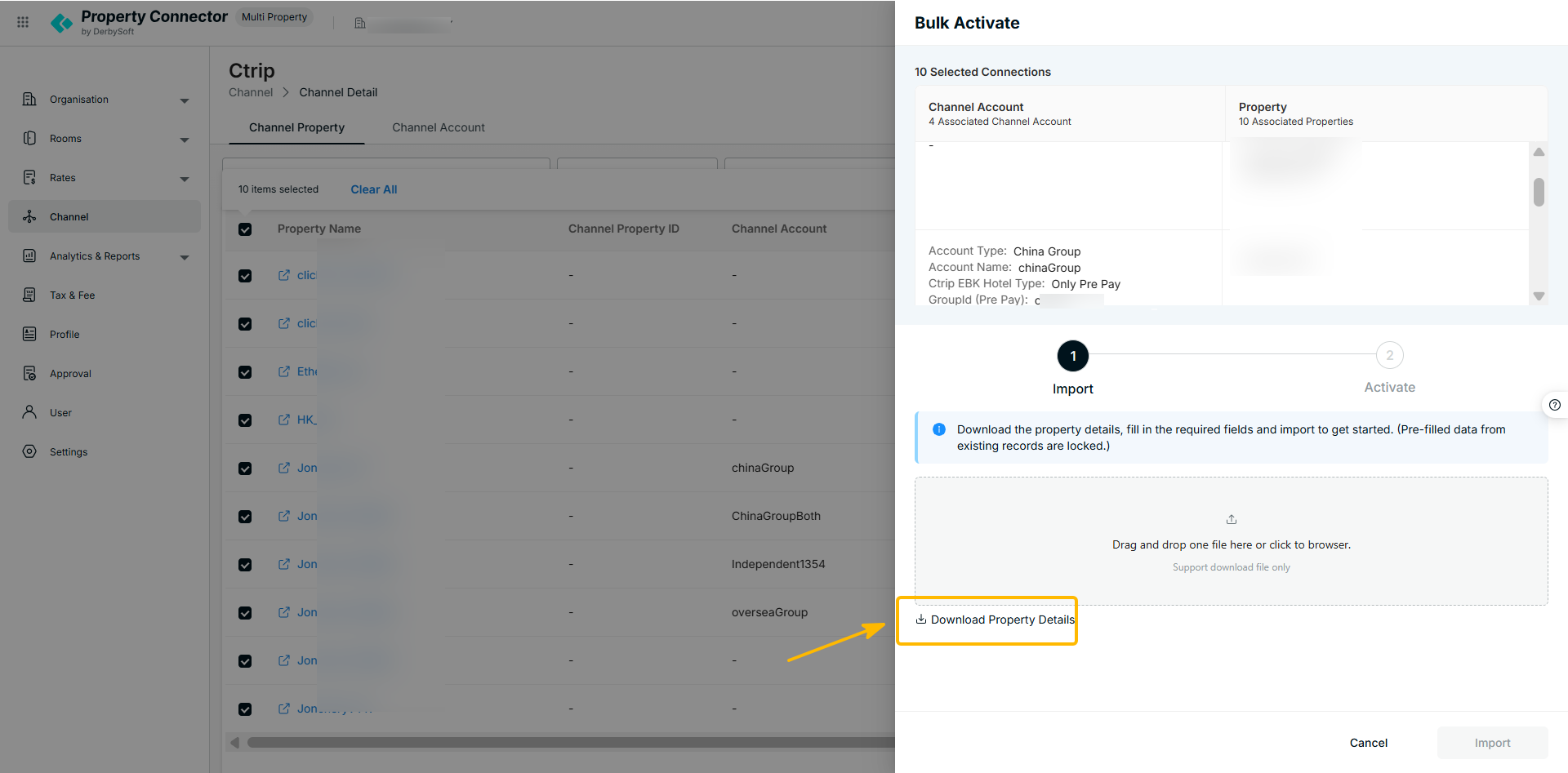Click the Channel breadcrumb link
Viewport: 1568px width, 773px height.
251,92
